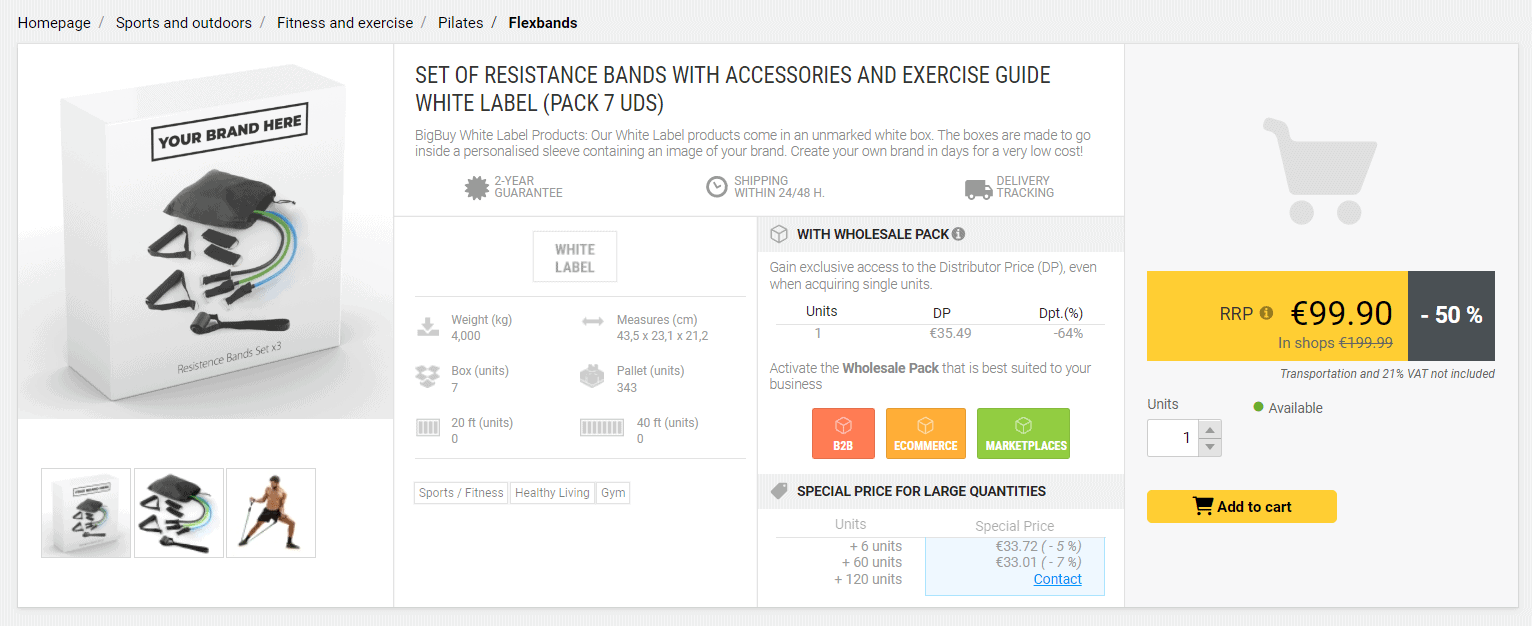This screenshot has width=1532, height=626.
Task: Click the large shopping cart icon
Action: click(1321, 171)
